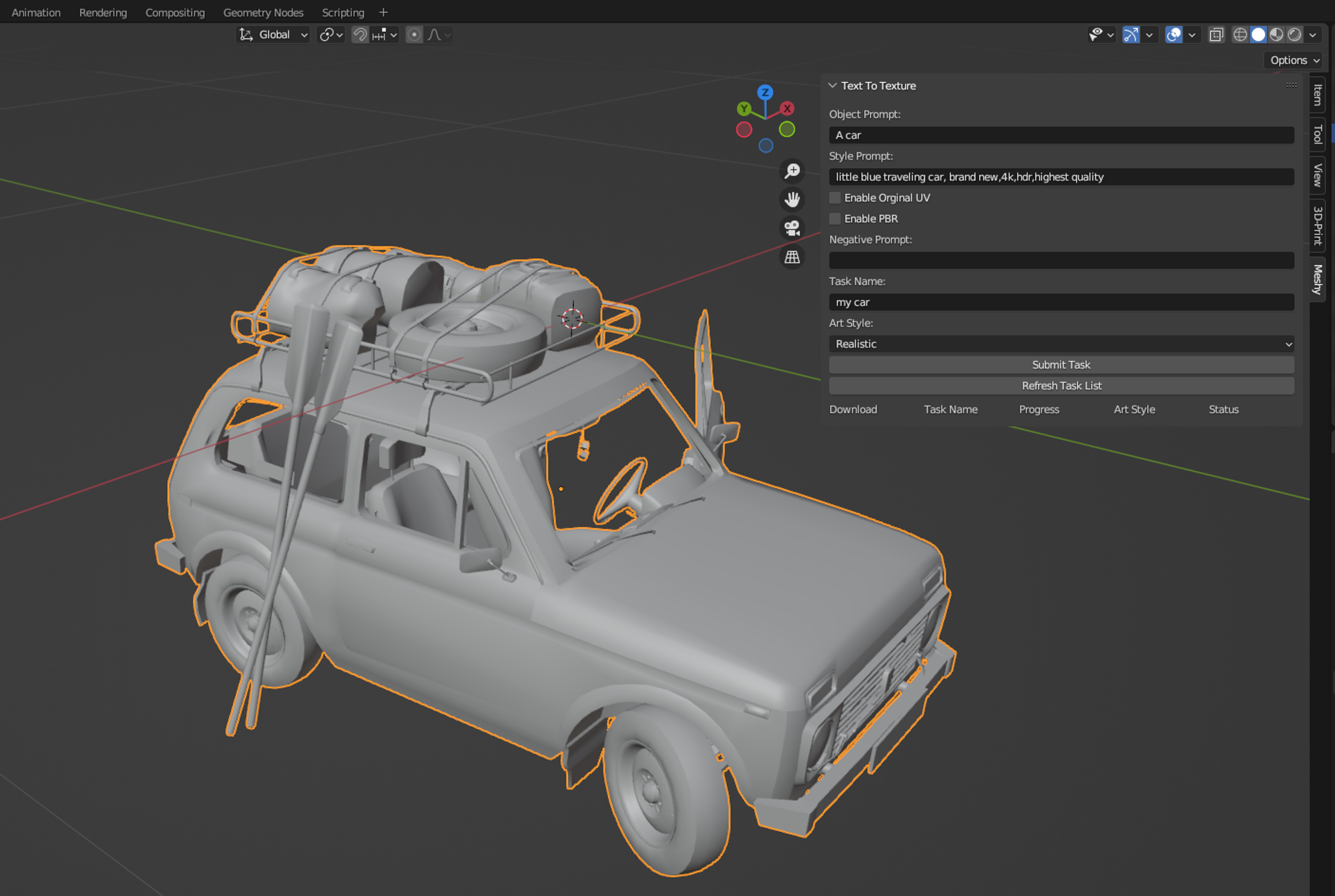Toggle snapping with the magnet icon
This screenshot has height=896, width=1335.
(359, 35)
